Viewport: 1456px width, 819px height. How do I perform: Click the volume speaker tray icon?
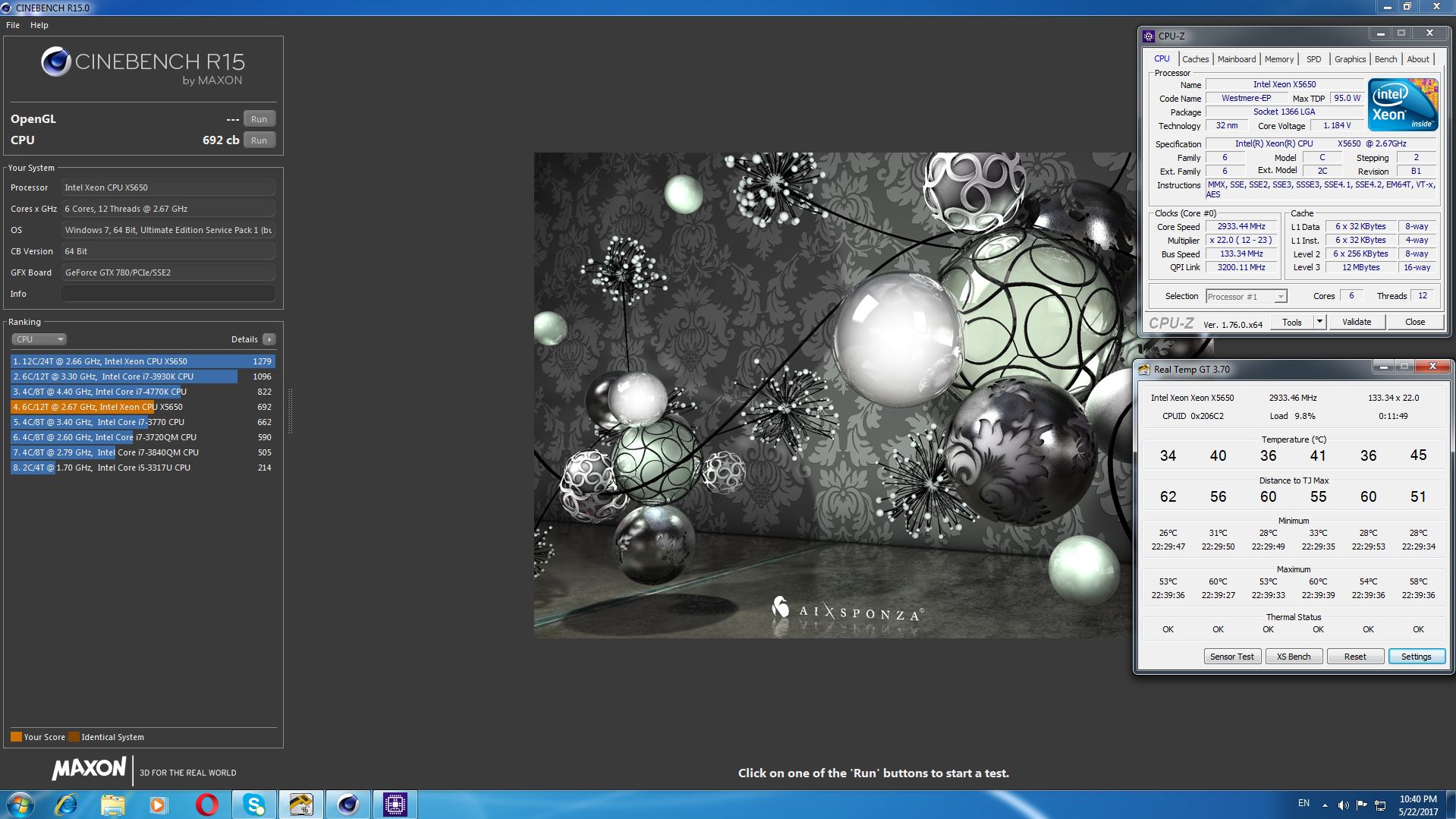pos(1343,805)
